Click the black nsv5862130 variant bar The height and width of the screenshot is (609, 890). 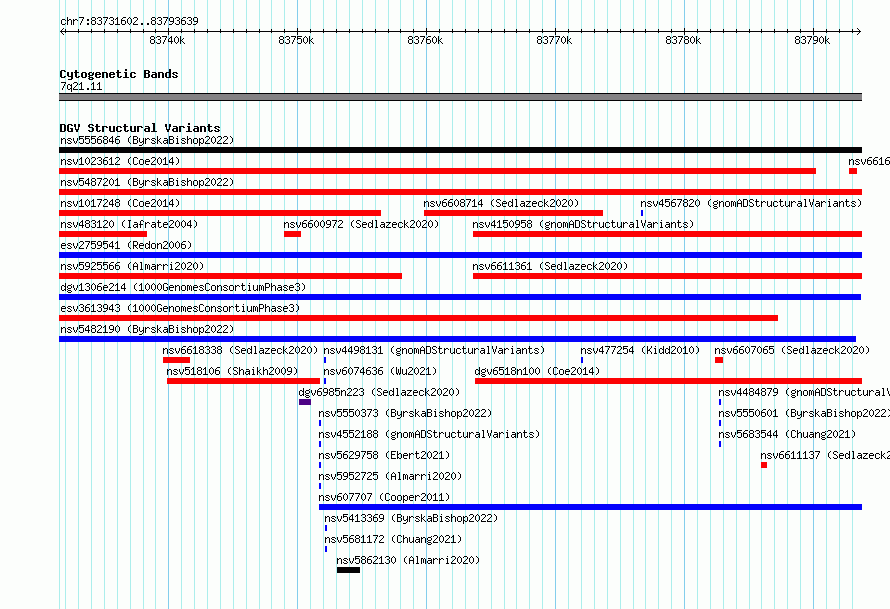[348, 570]
